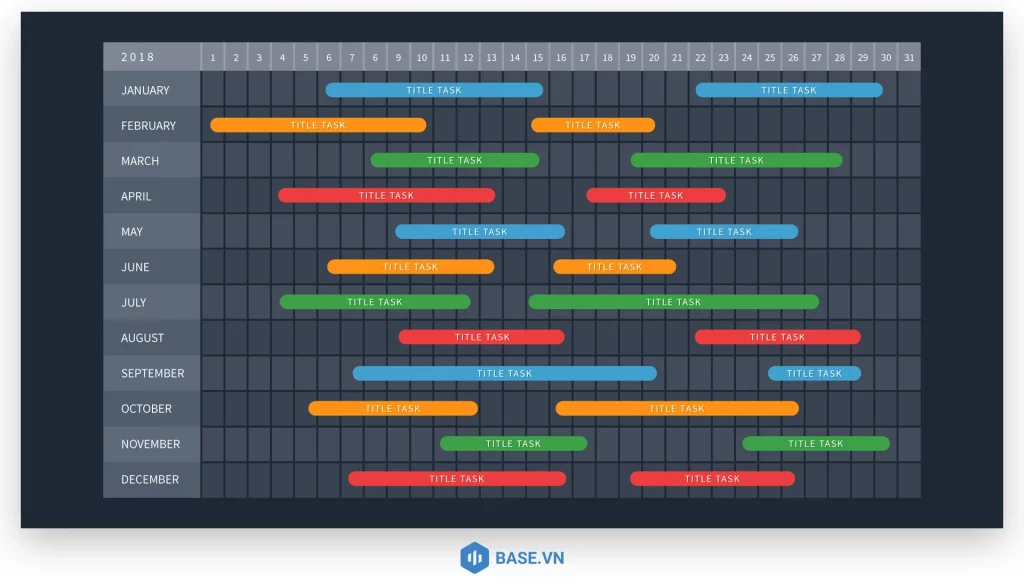Open the second blue task bar in January
Image resolution: width=1024 pixels, height=587 pixels.
[789, 90]
